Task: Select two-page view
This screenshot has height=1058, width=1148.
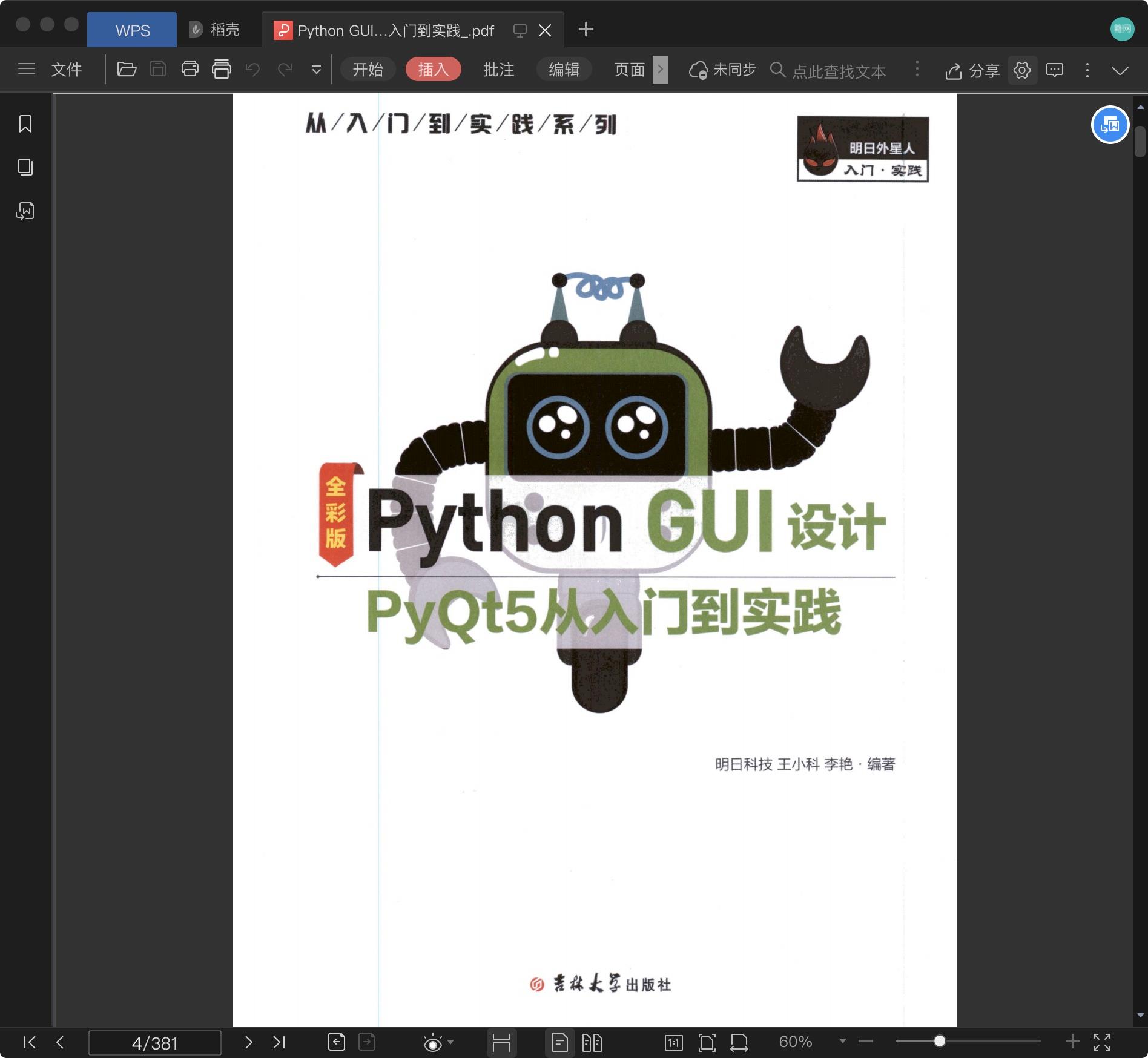Action: pyautogui.click(x=592, y=1042)
